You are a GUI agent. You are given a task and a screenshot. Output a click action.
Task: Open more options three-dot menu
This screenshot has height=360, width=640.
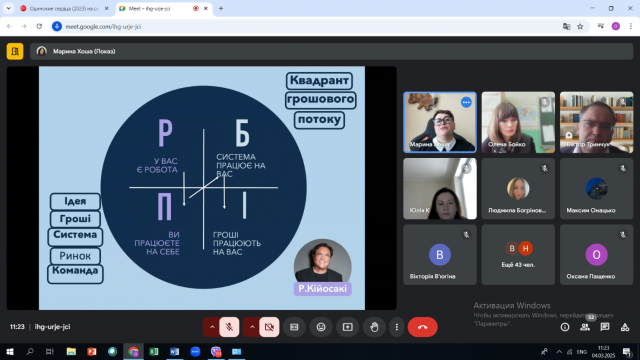pos(396,327)
